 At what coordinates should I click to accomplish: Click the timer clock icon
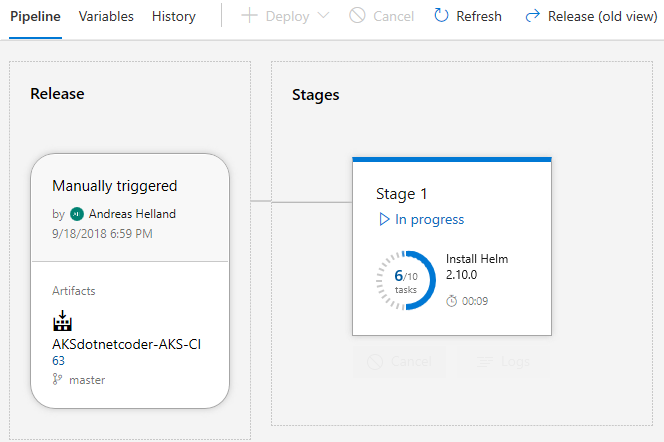pyautogui.click(x=451, y=301)
